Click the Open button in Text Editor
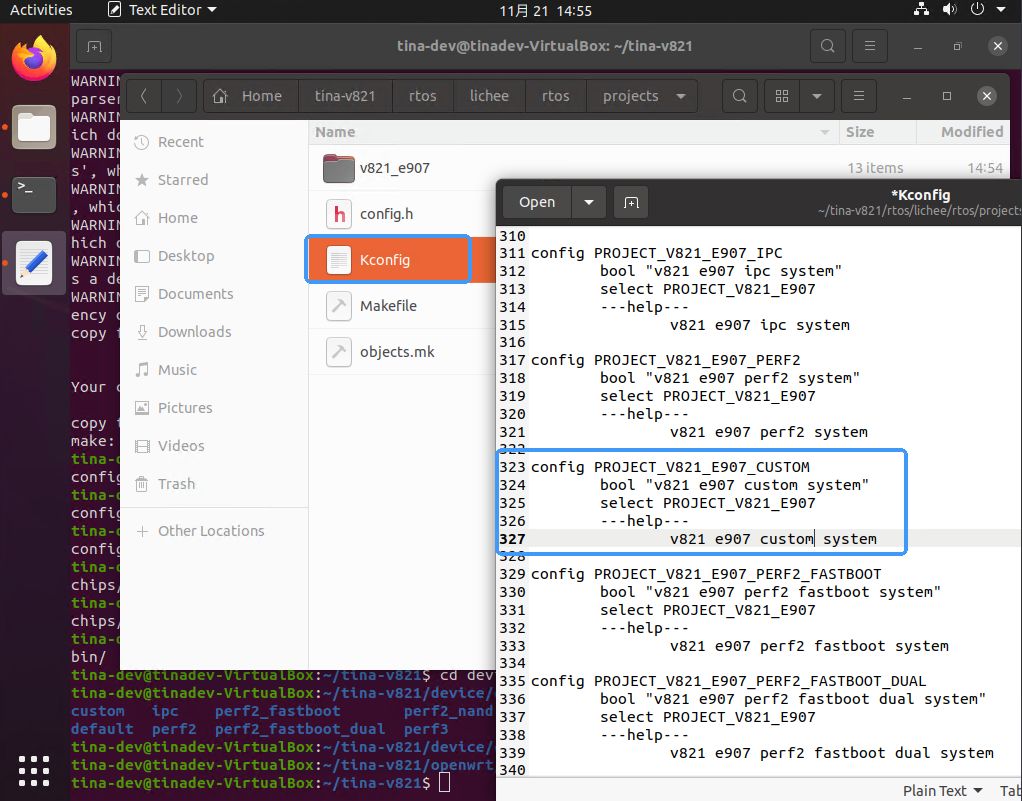The width and height of the screenshot is (1022, 801). tap(537, 202)
